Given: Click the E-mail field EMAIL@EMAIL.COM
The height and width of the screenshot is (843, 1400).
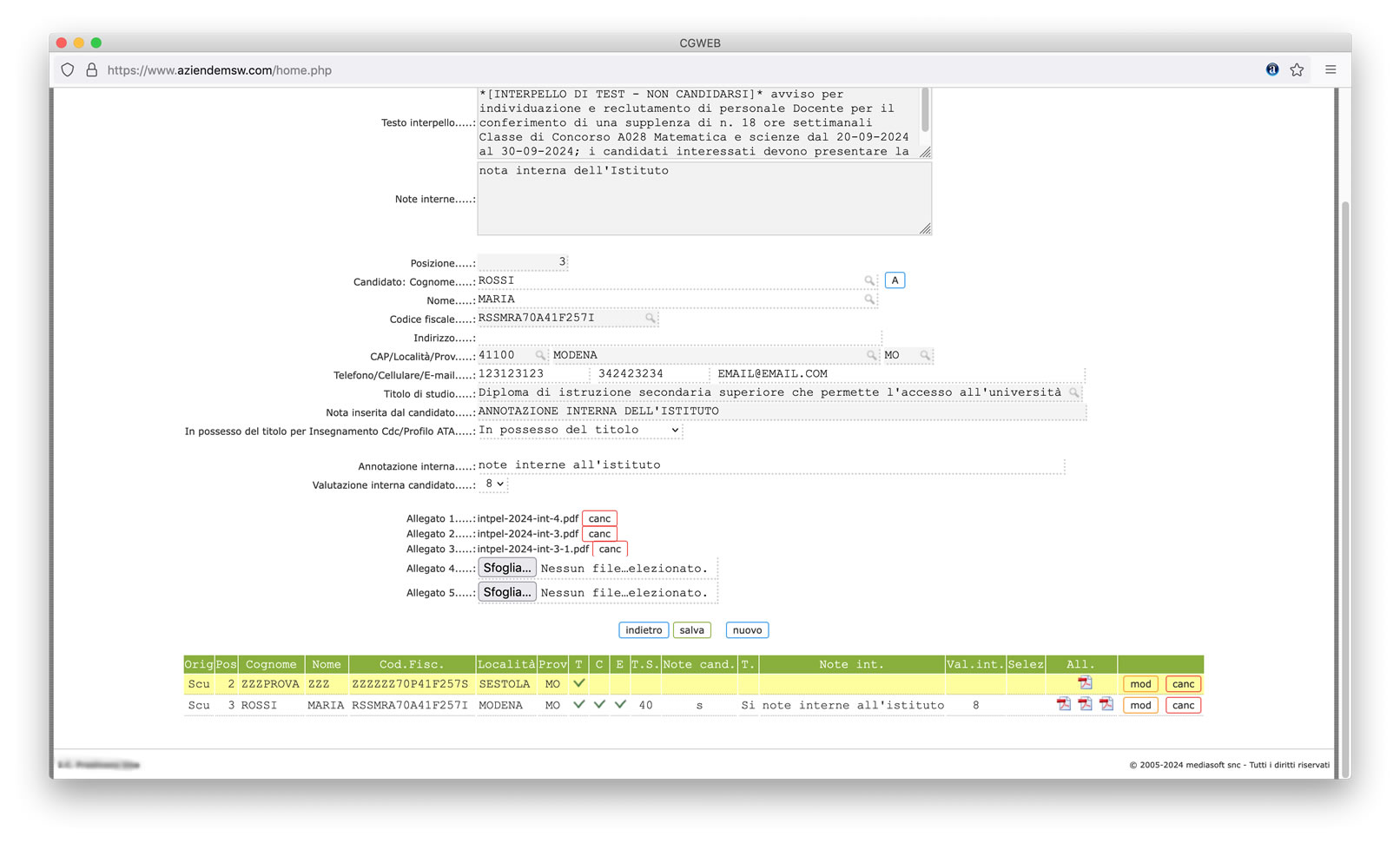Looking at the screenshot, I should coord(899,374).
